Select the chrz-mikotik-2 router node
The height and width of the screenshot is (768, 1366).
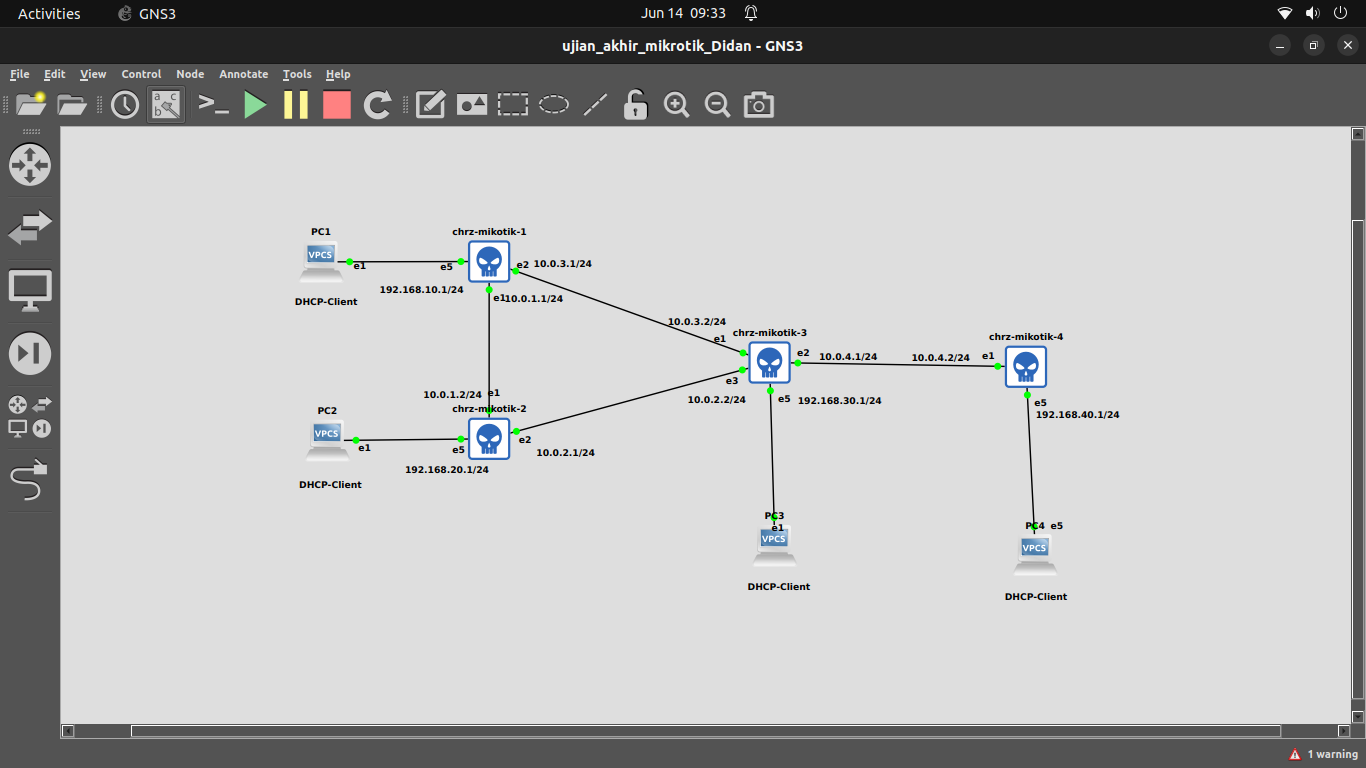[x=489, y=438]
